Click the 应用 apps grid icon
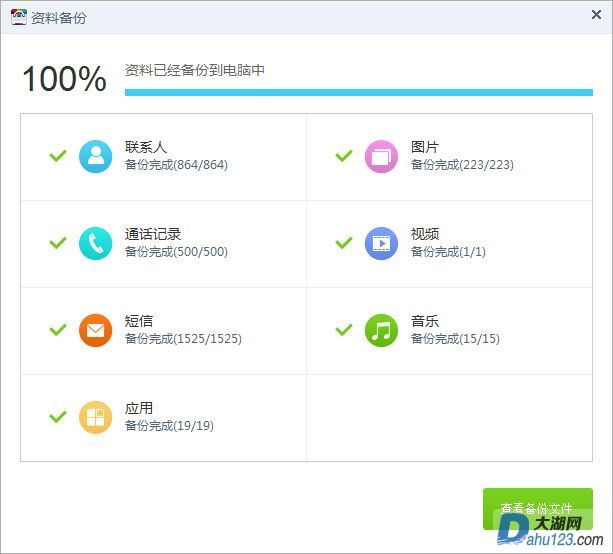 tap(95, 417)
